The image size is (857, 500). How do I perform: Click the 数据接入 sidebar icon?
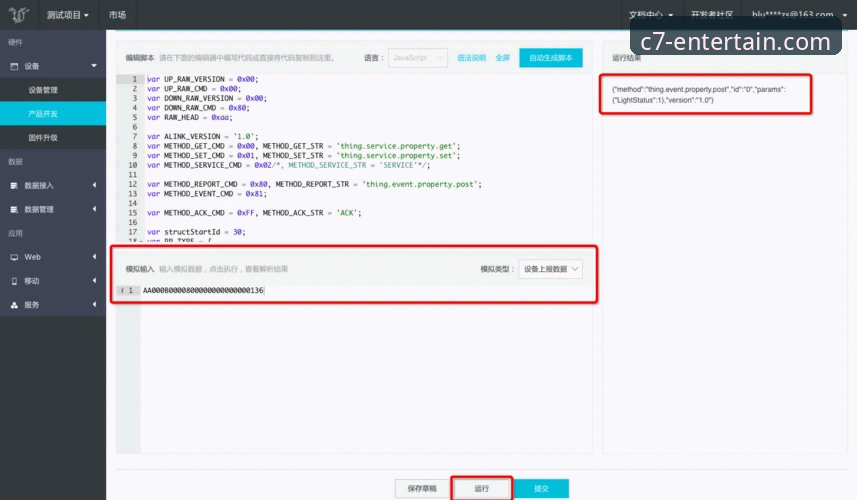pyautogui.click(x=14, y=186)
